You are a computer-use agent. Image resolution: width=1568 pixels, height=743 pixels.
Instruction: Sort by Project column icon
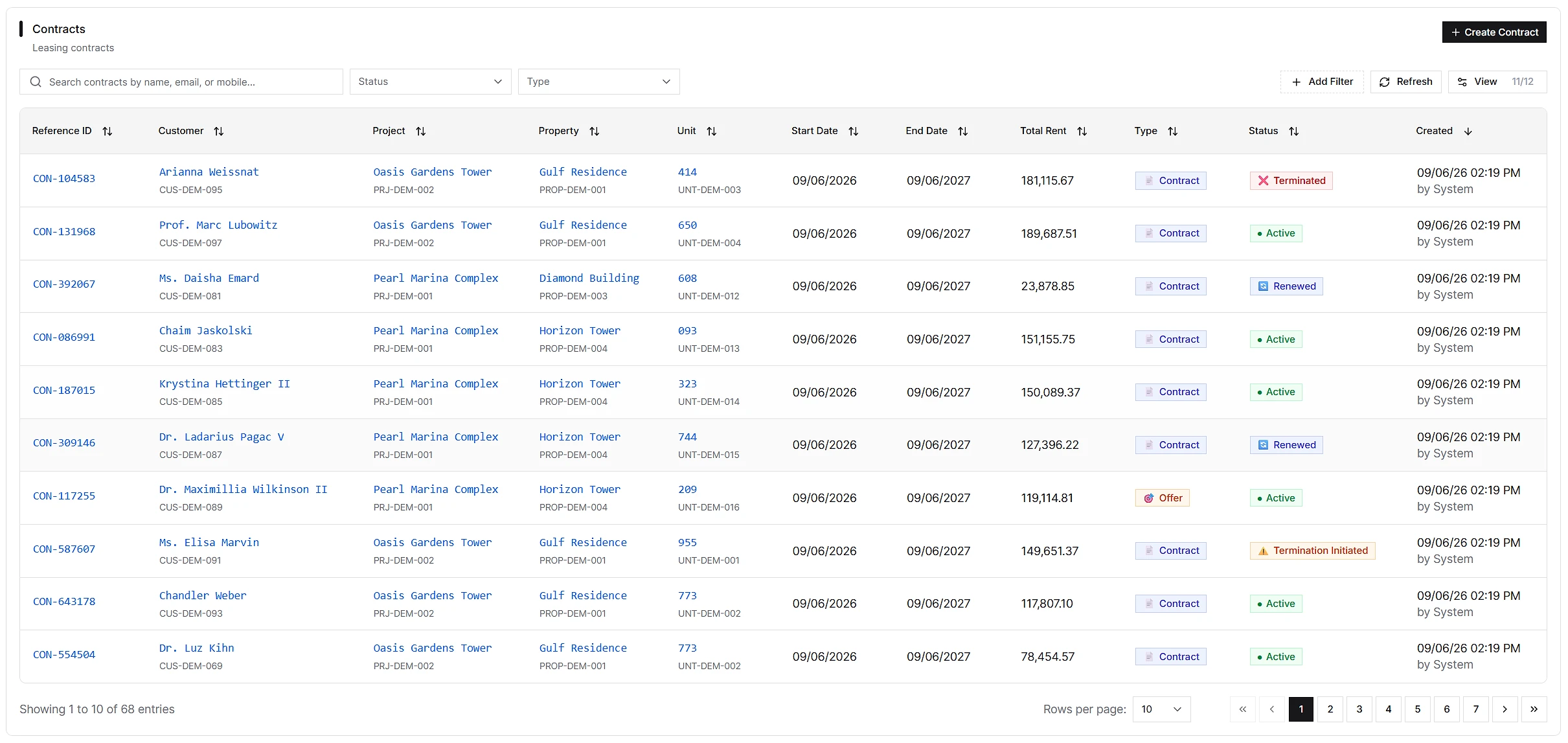[421, 131]
